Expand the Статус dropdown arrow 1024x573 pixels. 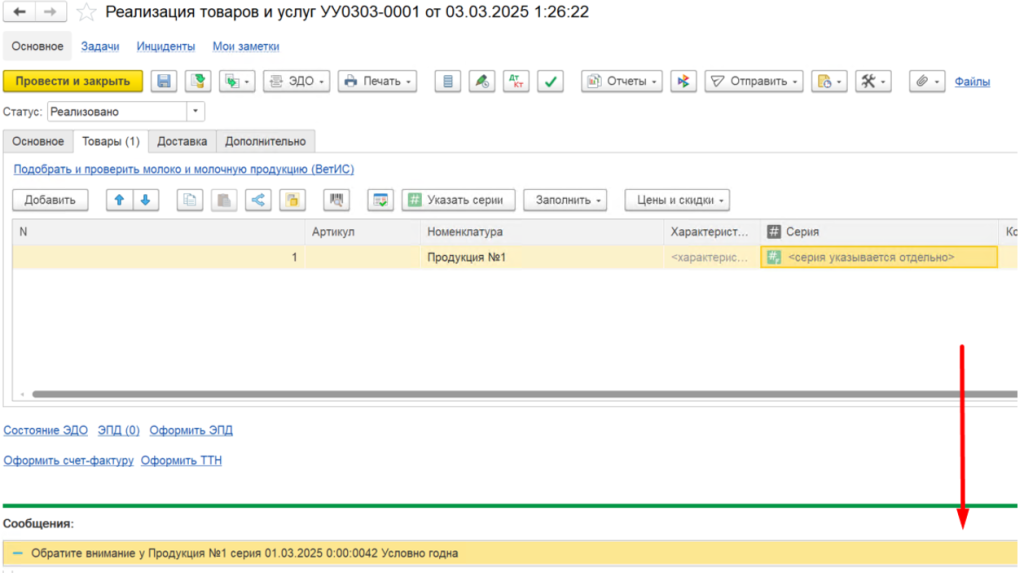195,111
